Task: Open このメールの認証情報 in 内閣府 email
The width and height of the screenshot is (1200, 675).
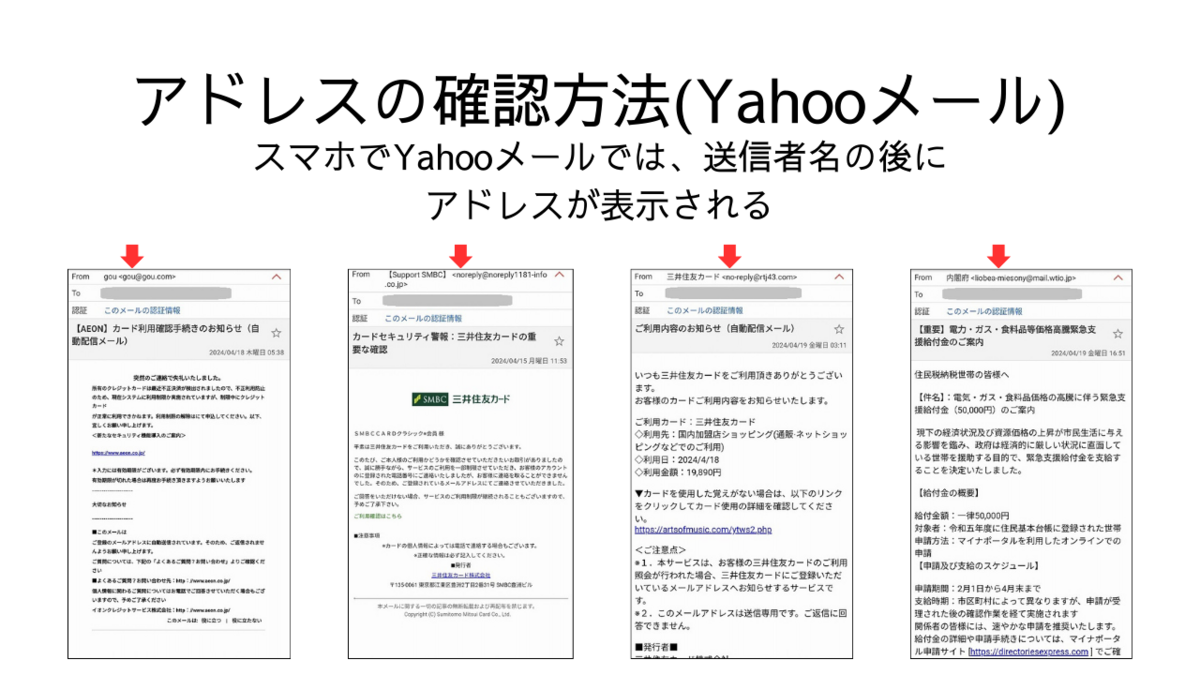Action: pos(985,310)
